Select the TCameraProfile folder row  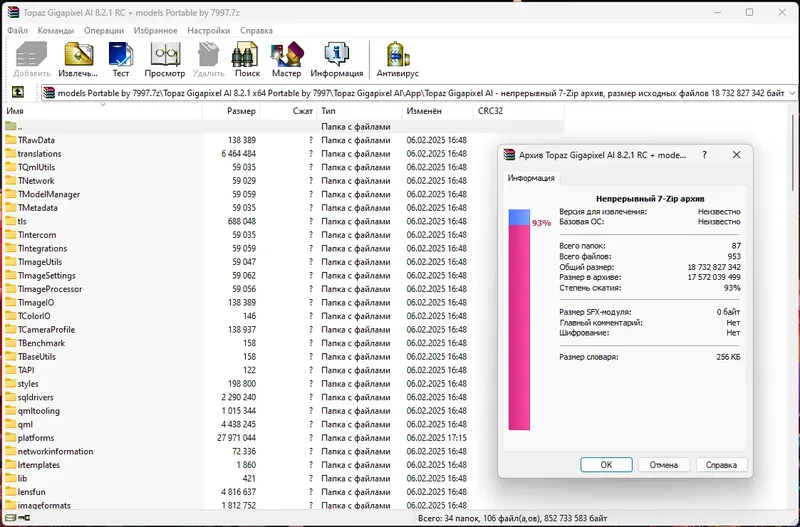coord(283,330)
